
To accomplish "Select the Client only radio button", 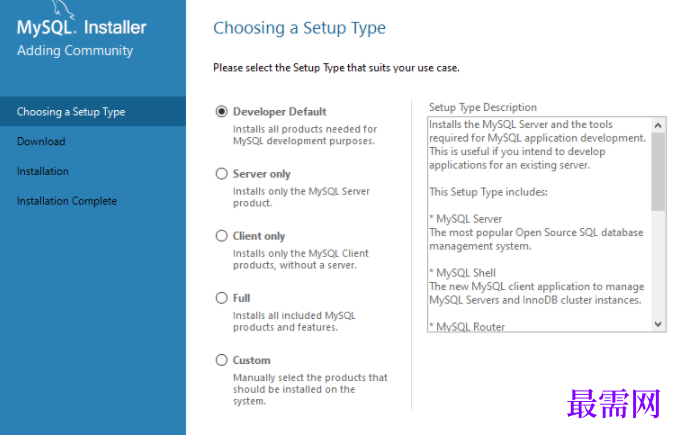I will click(x=221, y=236).
